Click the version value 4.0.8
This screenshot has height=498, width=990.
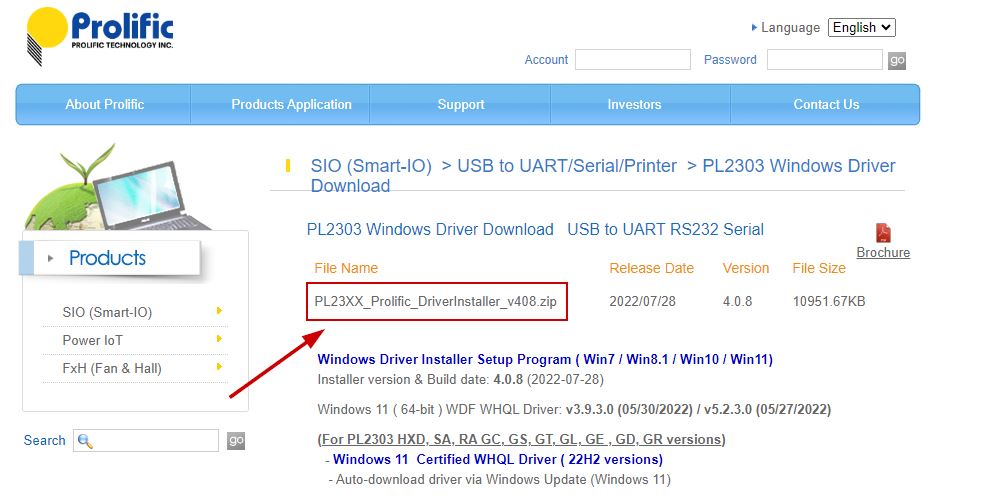point(737,302)
